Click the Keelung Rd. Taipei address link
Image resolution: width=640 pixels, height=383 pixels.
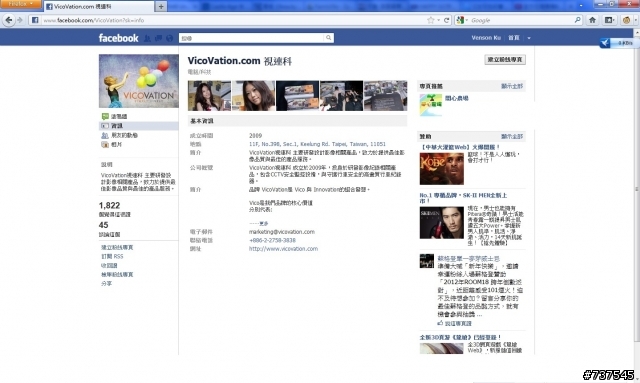(317, 144)
